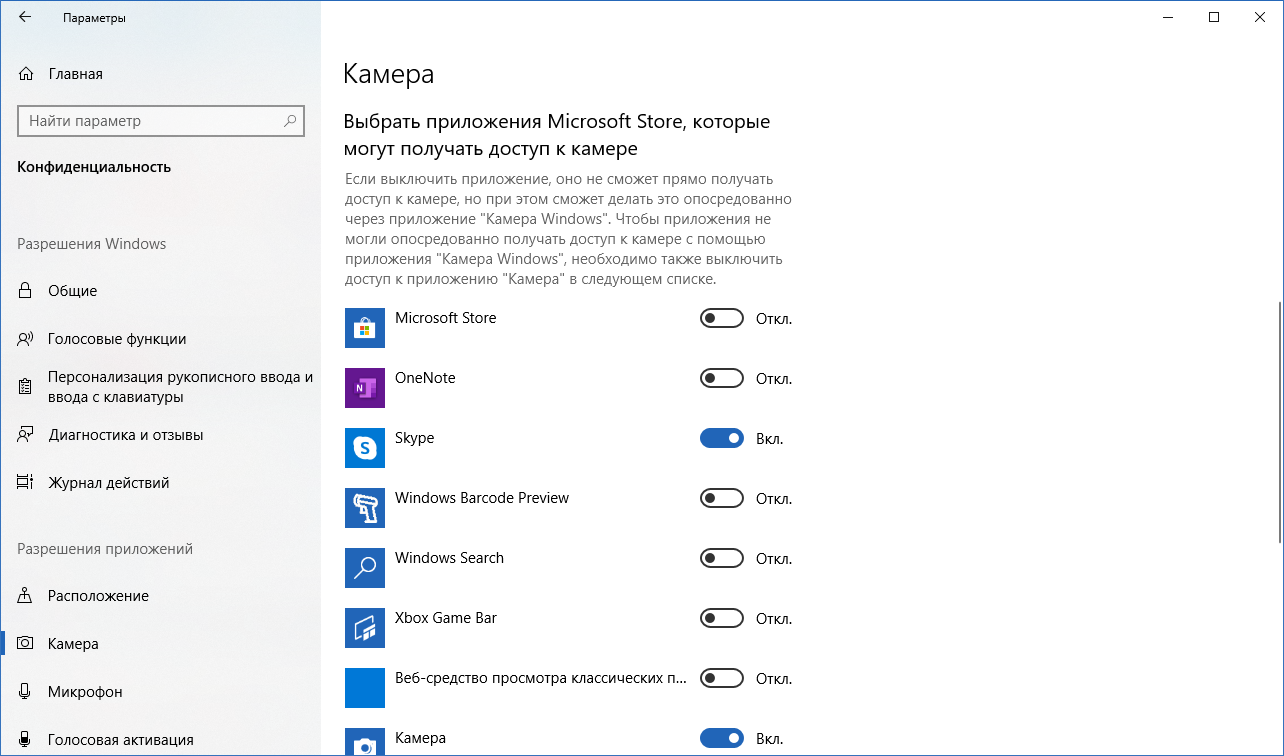The height and width of the screenshot is (756, 1284).
Task: Click the Голосовые функции icon
Action: (26, 339)
